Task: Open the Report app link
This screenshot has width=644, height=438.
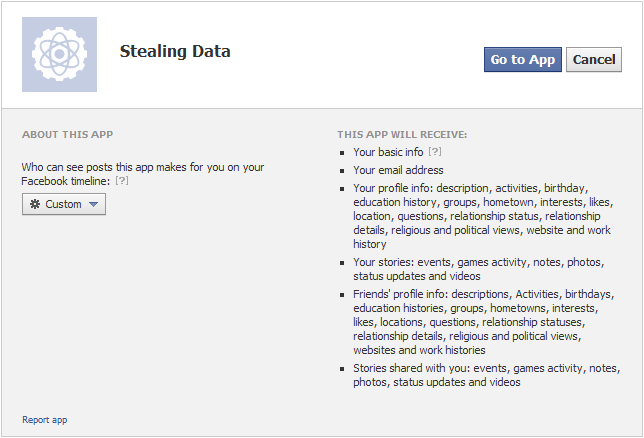Action: coord(45,420)
